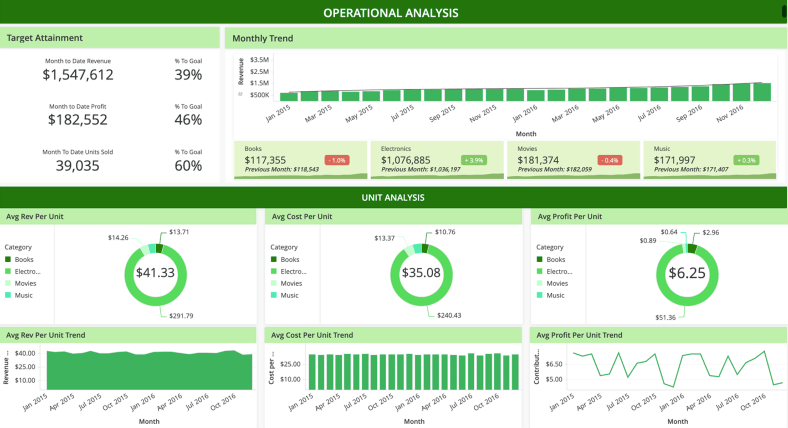Click the Movies swatch in Avg Profit legend
The height and width of the screenshot is (428, 788).
point(541,283)
